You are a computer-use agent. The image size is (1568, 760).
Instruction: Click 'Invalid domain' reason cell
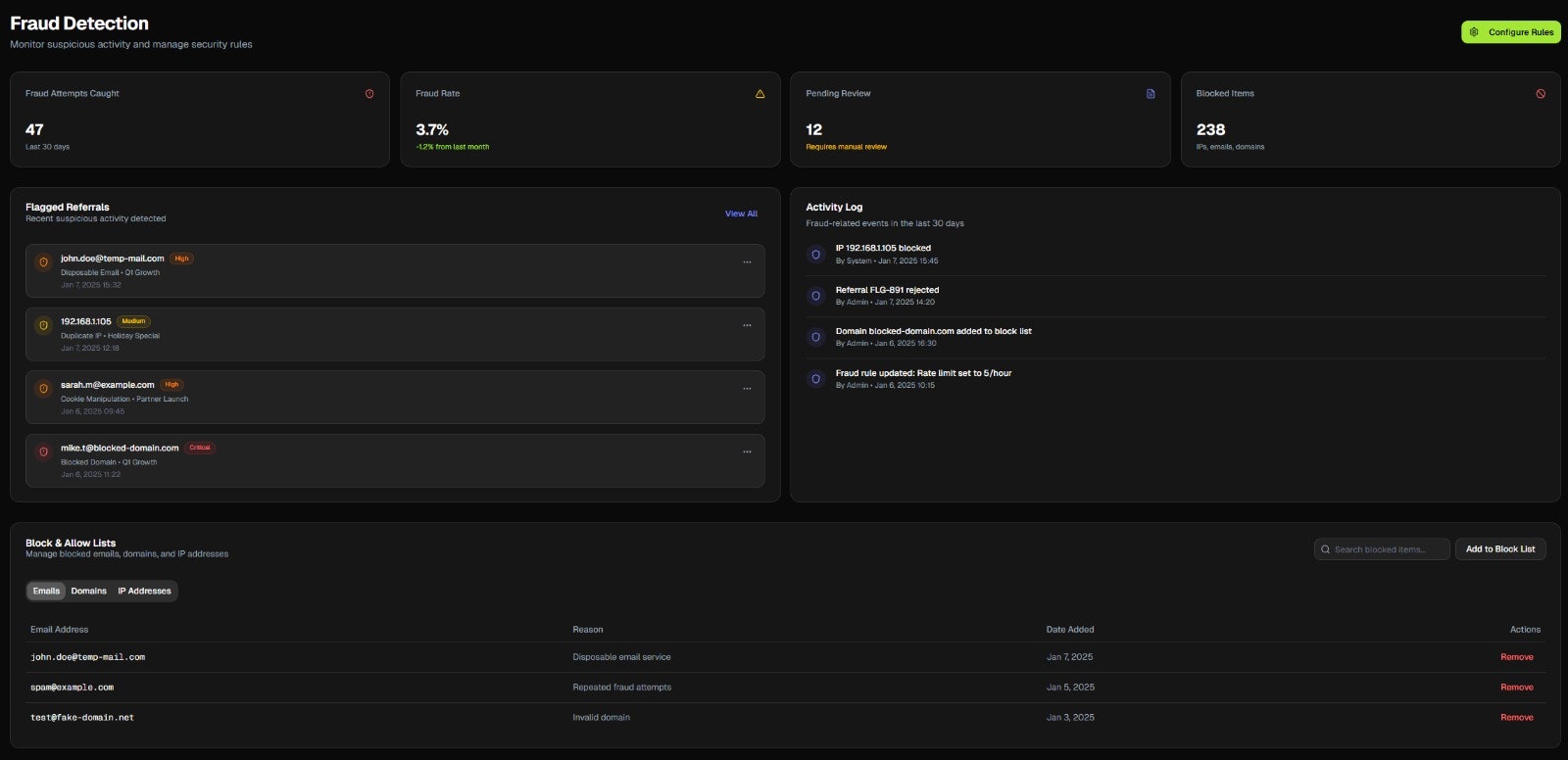point(601,718)
